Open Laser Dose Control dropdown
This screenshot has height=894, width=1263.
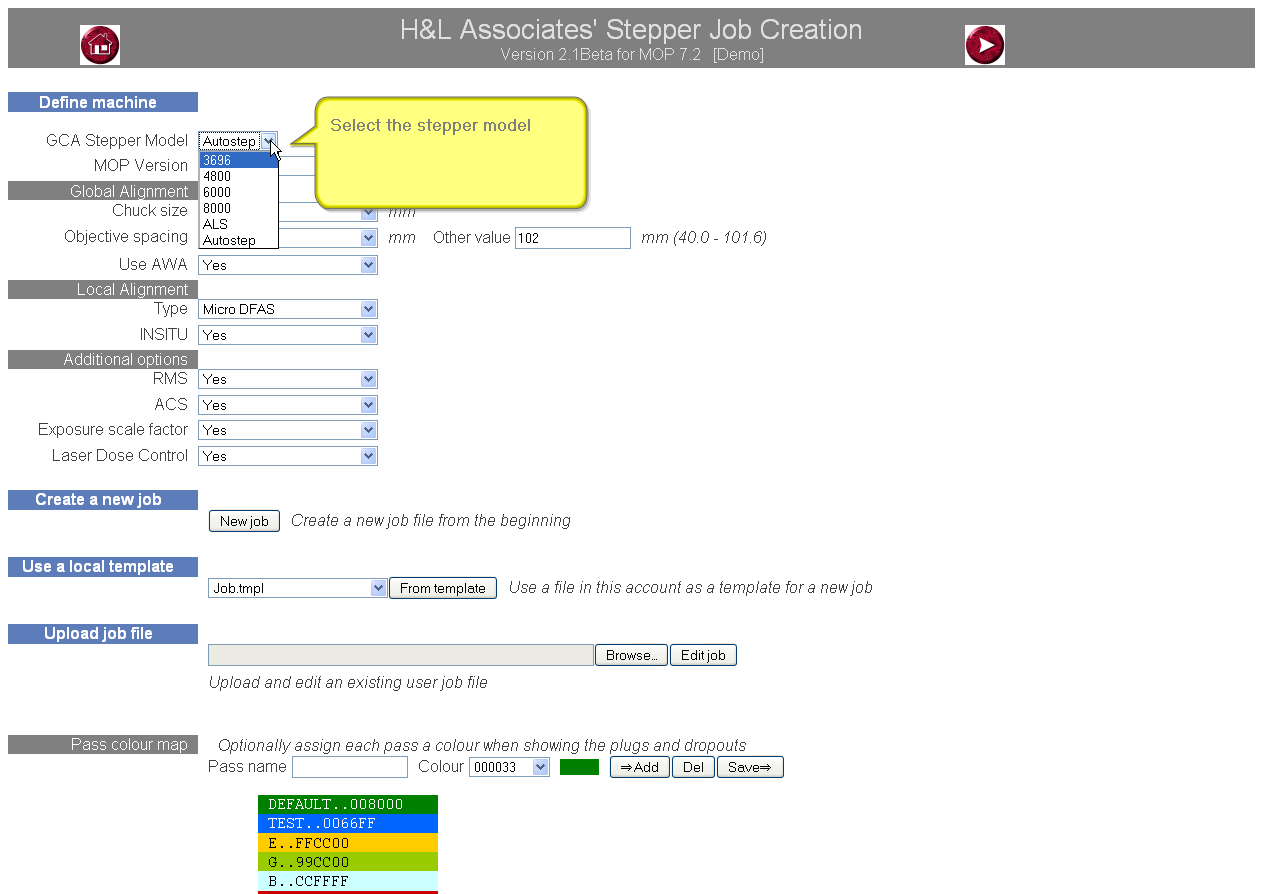[288, 456]
